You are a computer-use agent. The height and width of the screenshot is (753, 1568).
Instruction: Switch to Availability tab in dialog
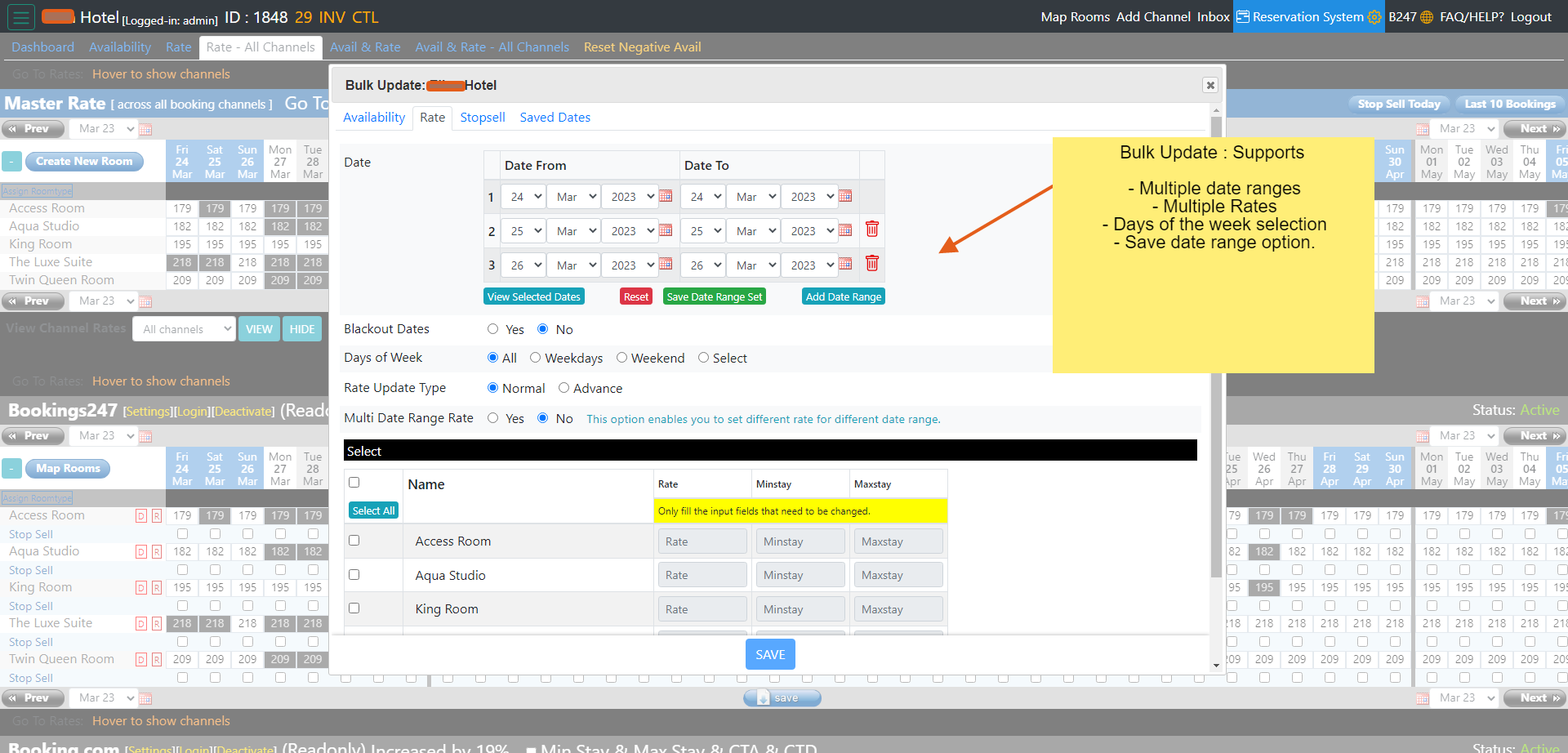tap(374, 118)
